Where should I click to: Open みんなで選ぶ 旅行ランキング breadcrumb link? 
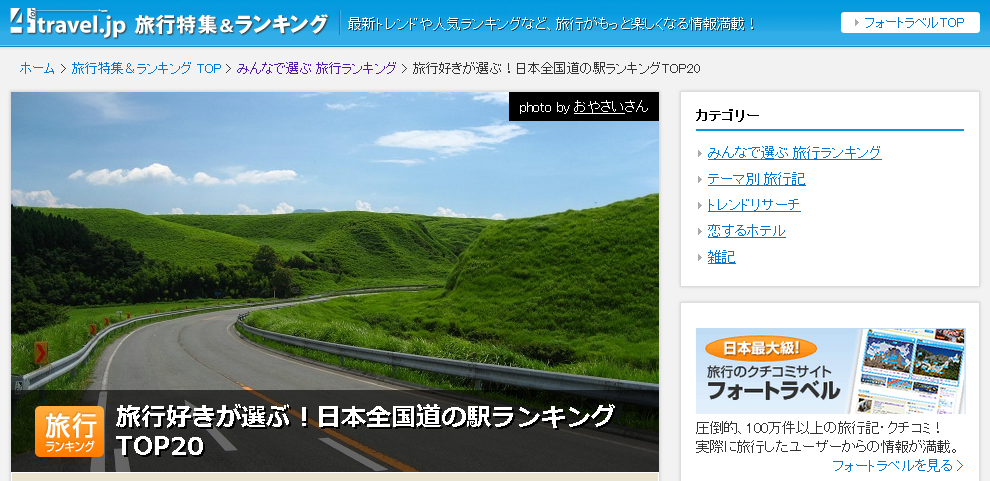coord(316,68)
